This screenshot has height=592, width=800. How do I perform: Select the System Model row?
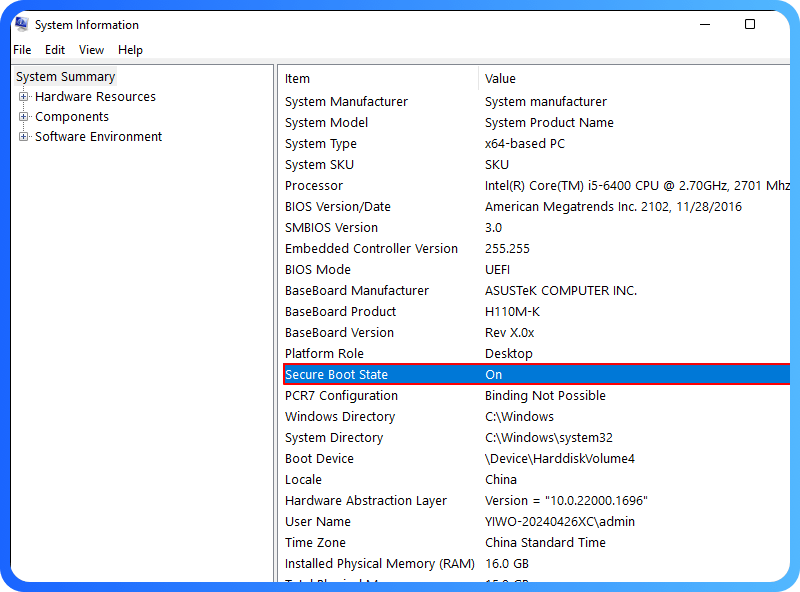tap(536, 122)
